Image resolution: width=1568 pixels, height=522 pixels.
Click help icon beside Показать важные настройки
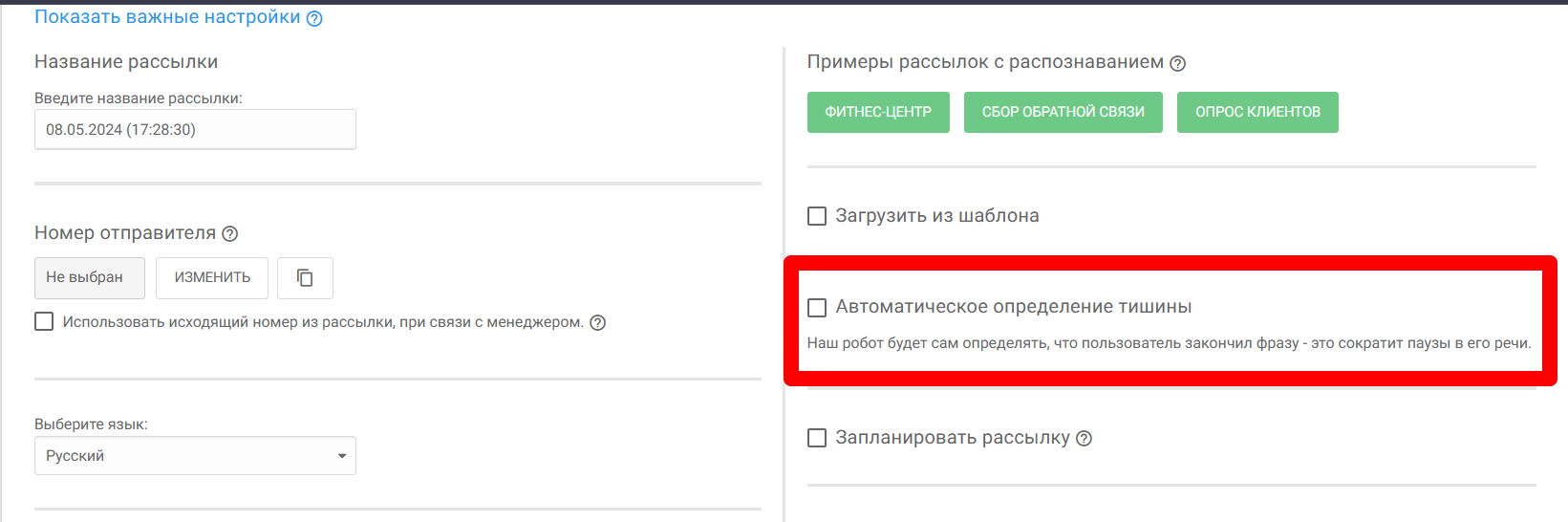click(x=314, y=18)
